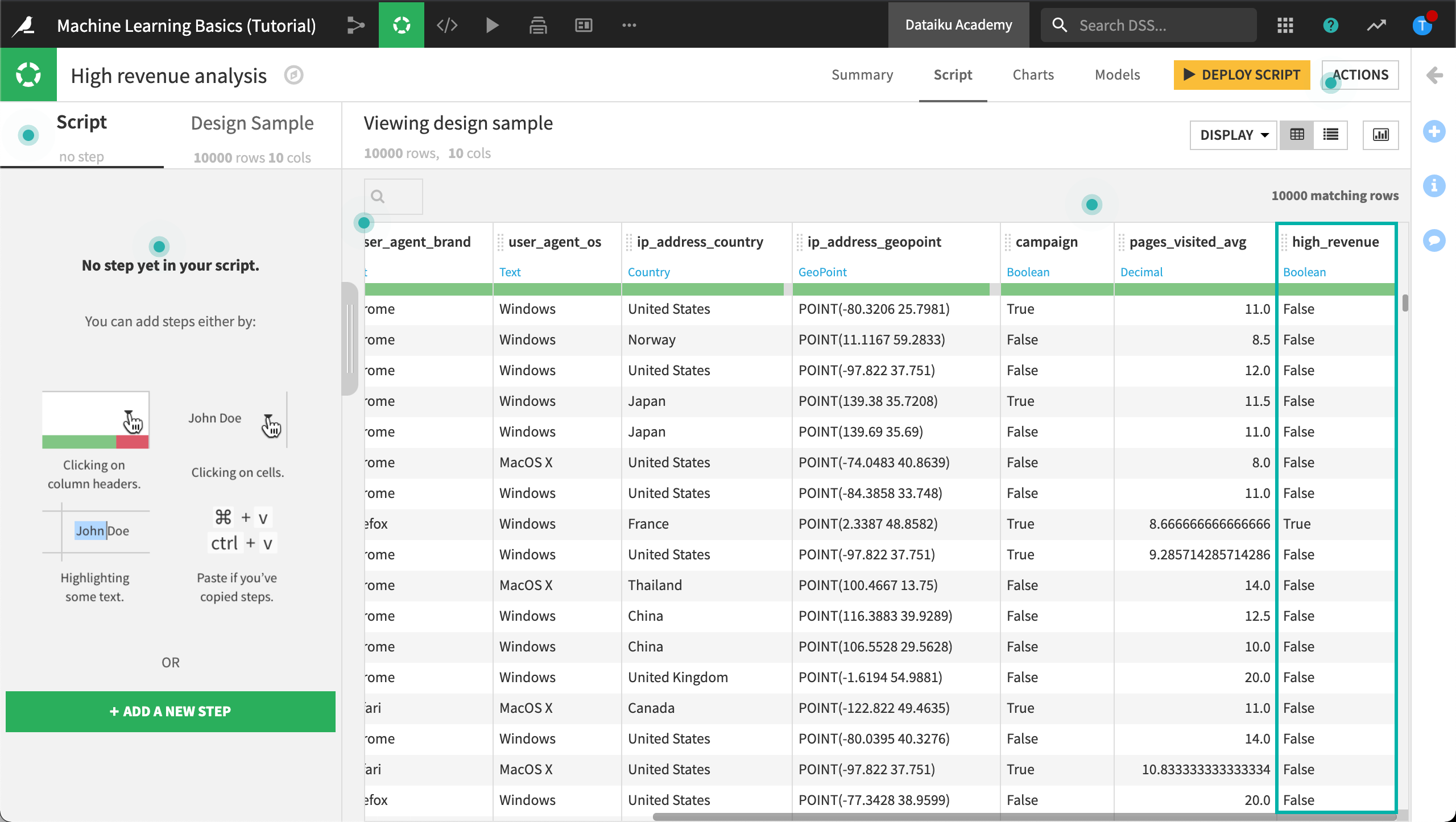Click the green analysis icon beside title
Viewport: 1456px width, 822px height.
pyautogui.click(x=28, y=74)
